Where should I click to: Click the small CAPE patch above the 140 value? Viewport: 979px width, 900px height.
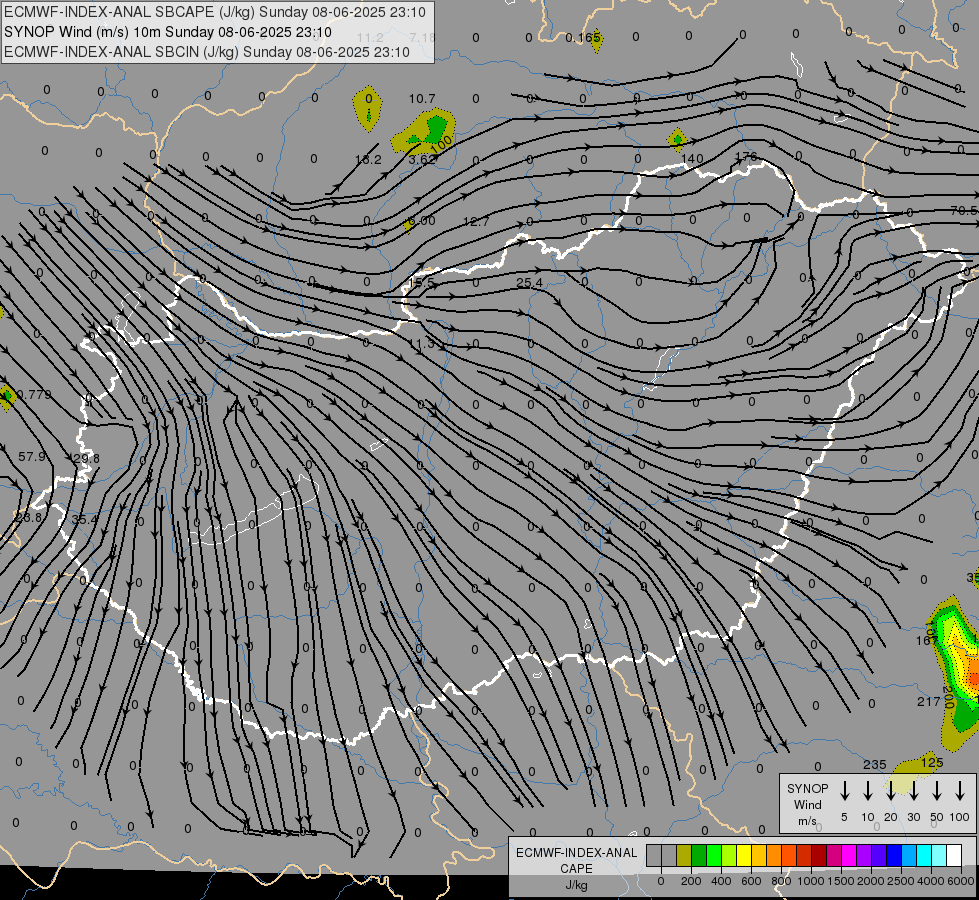point(677,139)
